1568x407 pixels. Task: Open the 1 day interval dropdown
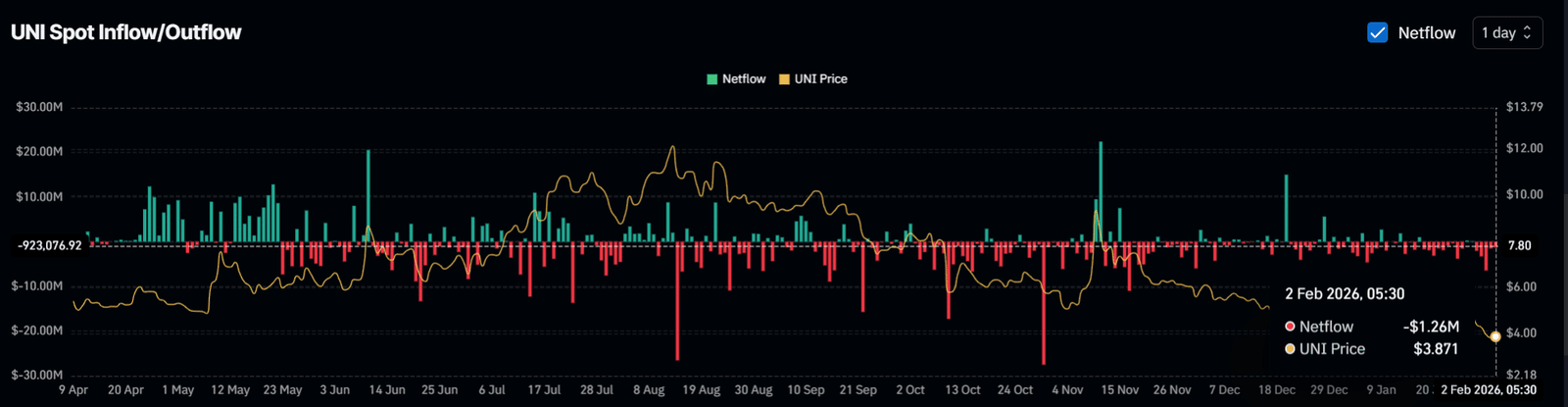point(1506,32)
